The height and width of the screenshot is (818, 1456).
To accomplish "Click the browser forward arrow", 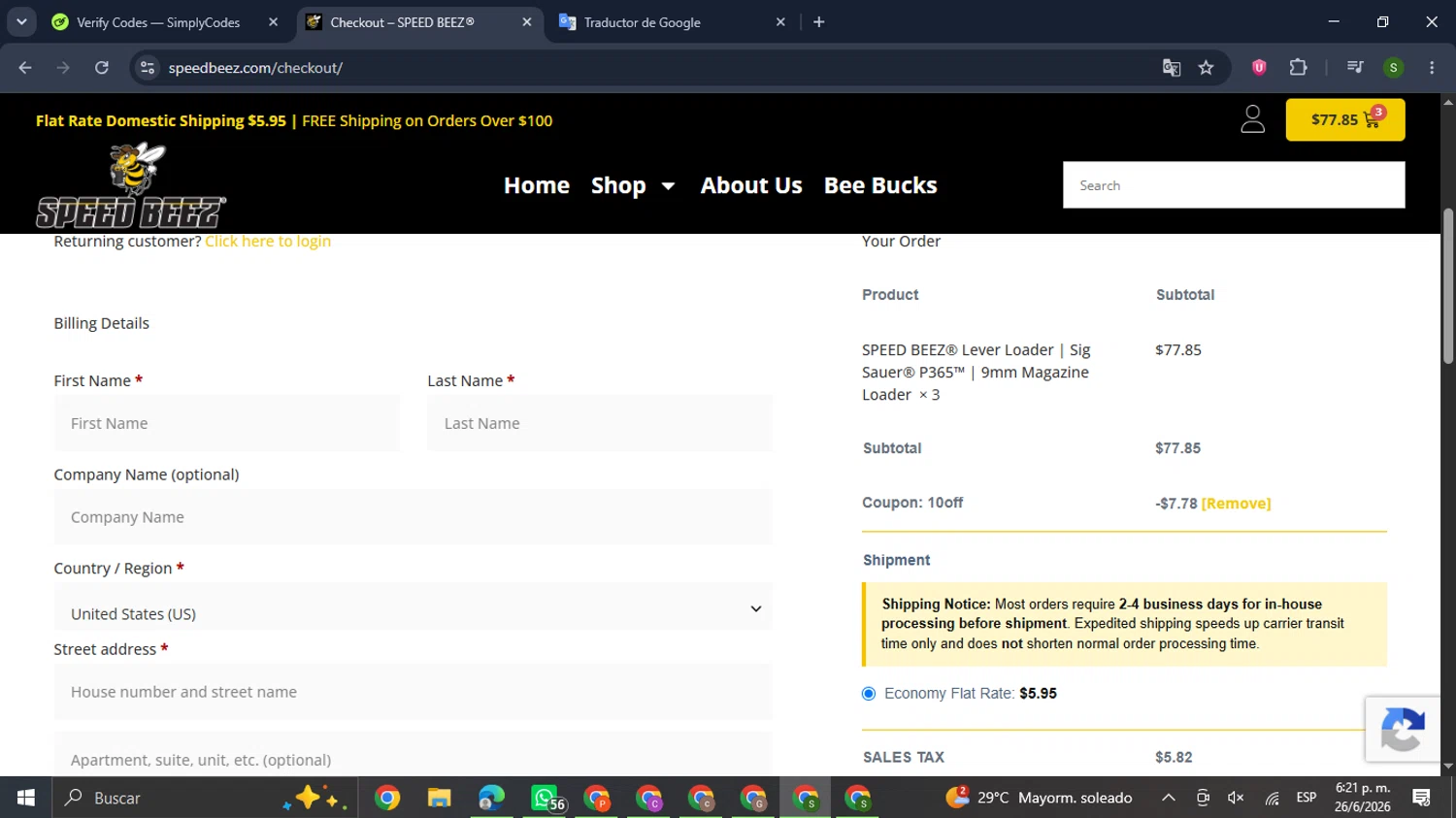I will 63,68.
